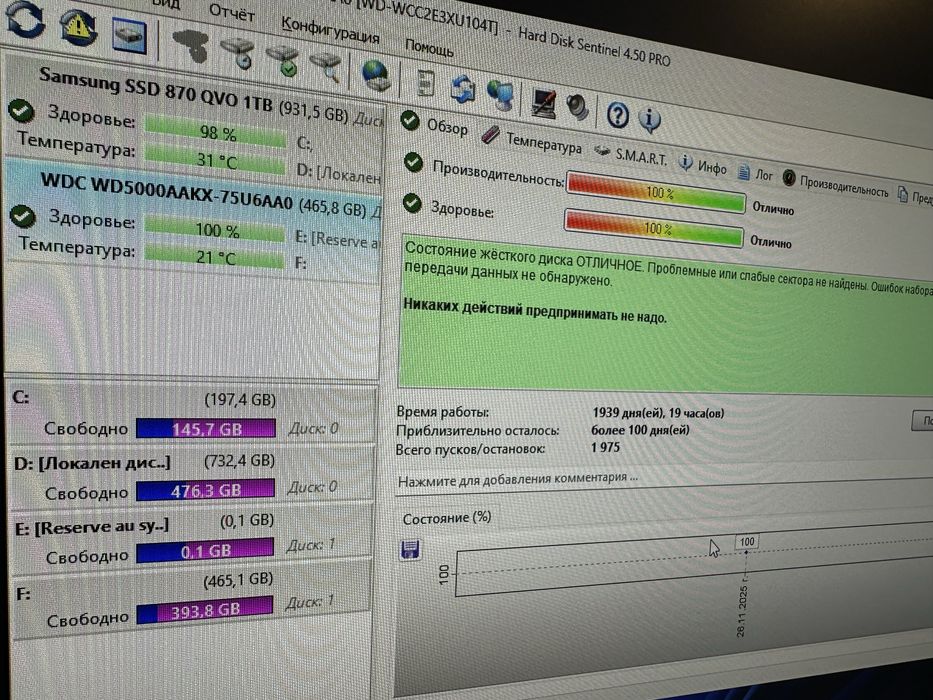Click the 'Состояние (%)' chart heading
This screenshot has width=933, height=700.
[x=446, y=518]
